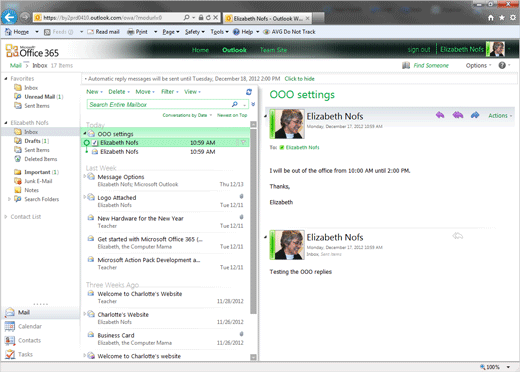Change Conversations by Date sort dropdown
The height and width of the screenshot is (372, 520).
[187, 115]
